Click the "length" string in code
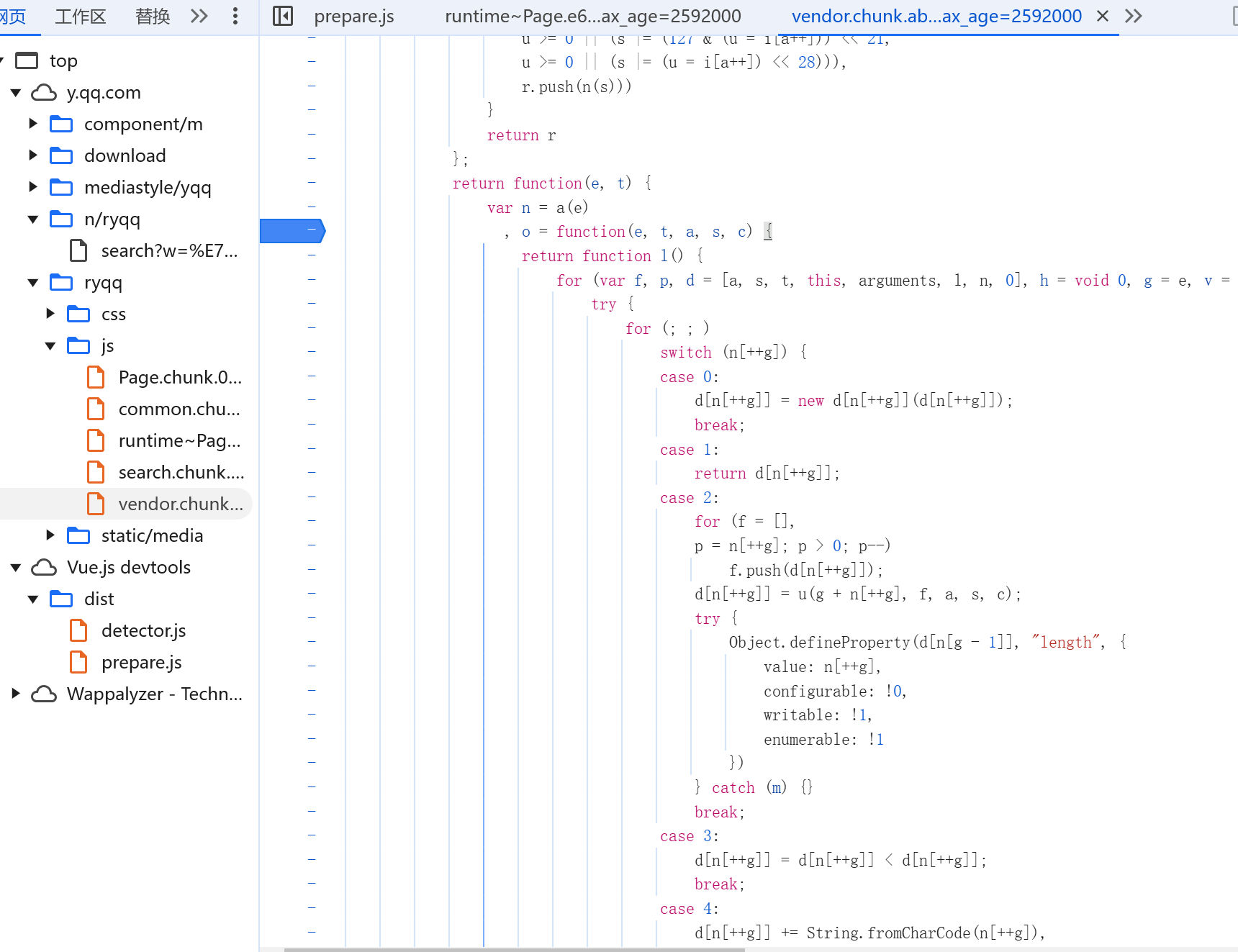The height and width of the screenshot is (952, 1238). 1065,642
